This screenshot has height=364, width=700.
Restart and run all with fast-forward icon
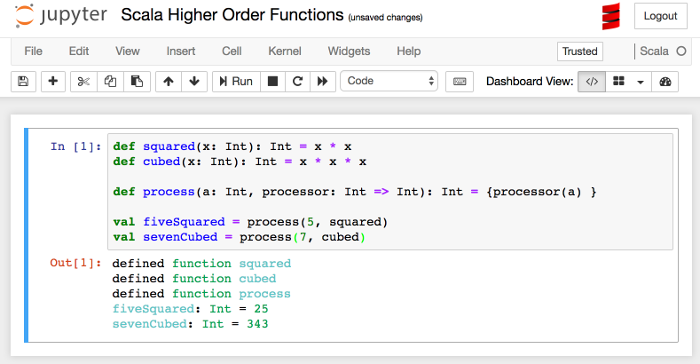(x=323, y=81)
